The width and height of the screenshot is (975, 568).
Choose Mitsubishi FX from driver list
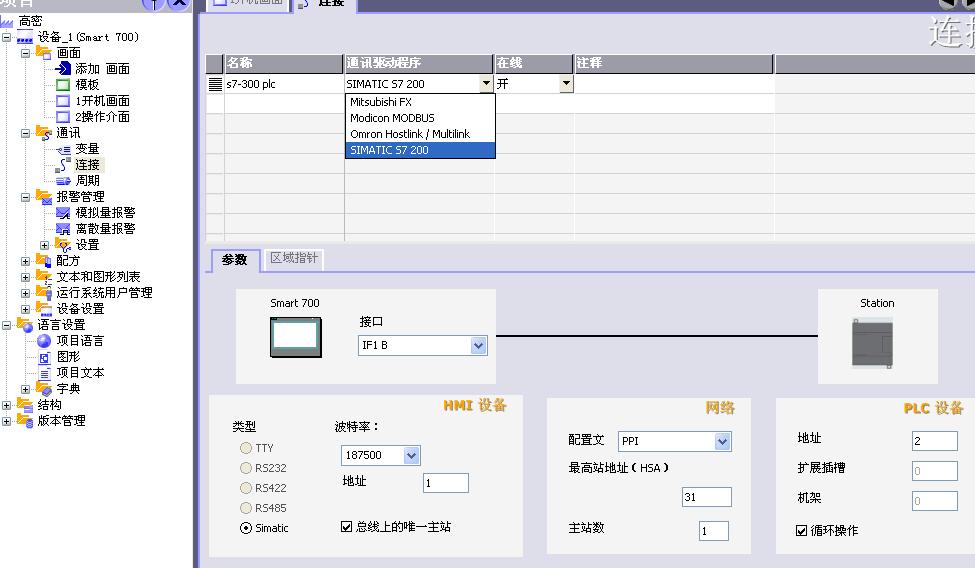point(420,102)
